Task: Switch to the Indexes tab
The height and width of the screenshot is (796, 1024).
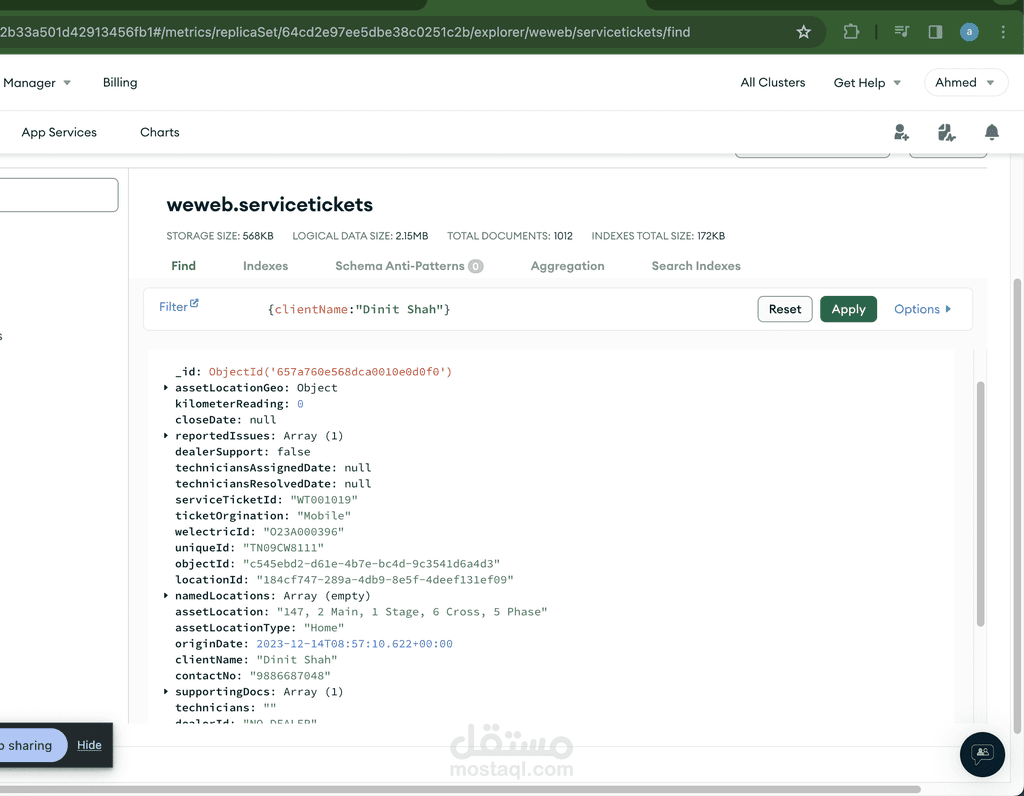Action: [265, 266]
